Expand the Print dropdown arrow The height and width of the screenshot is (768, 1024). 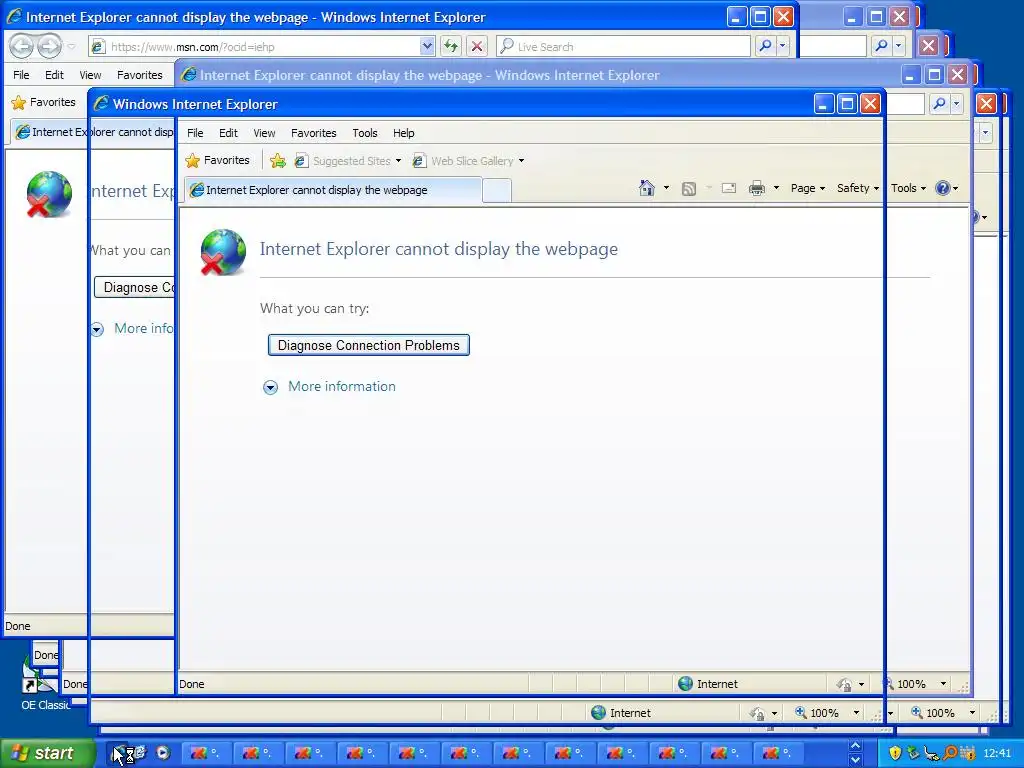(776, 188)
